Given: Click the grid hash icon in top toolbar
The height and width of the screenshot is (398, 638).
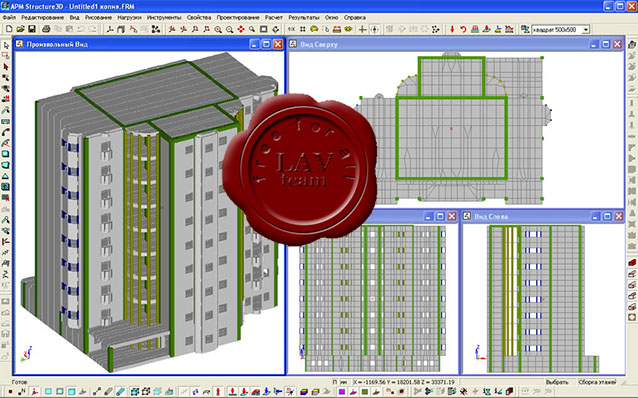Looking at the screenshot, I should (302, 29).
